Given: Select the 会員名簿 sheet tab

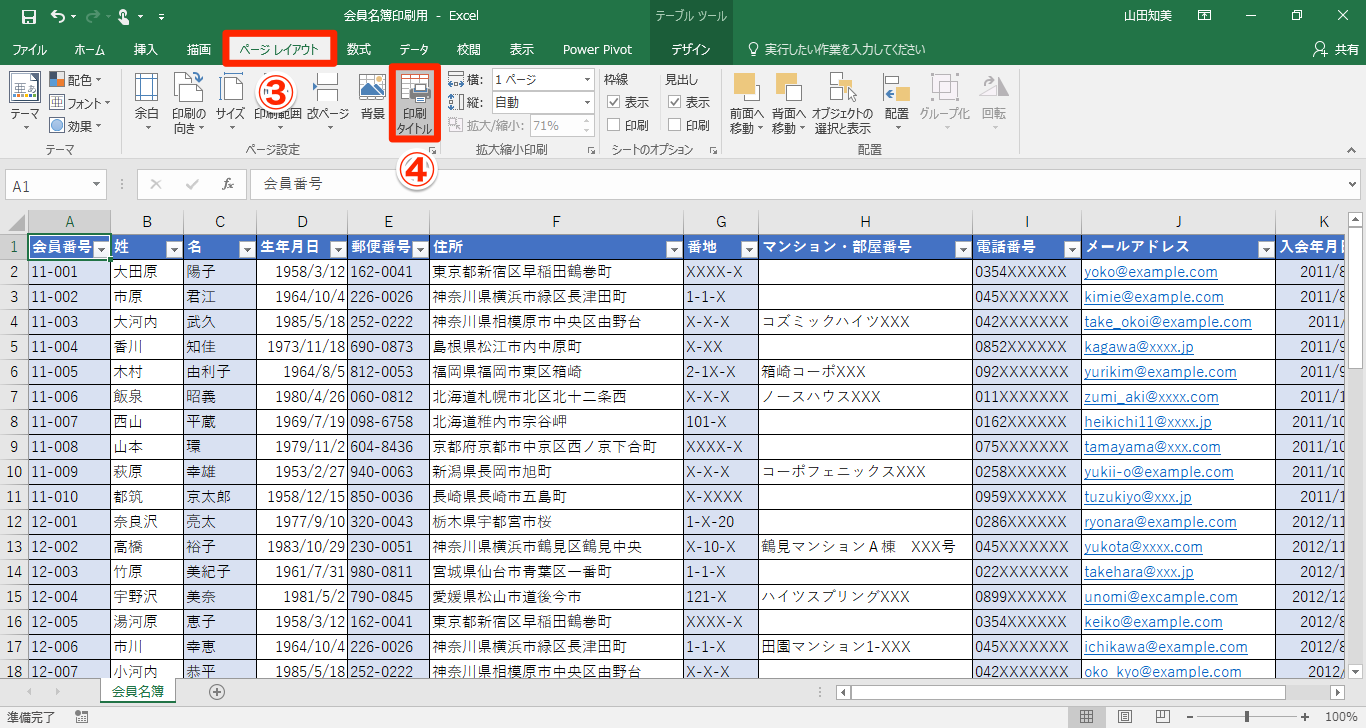Looking at the screenshot, I should 138,691.
